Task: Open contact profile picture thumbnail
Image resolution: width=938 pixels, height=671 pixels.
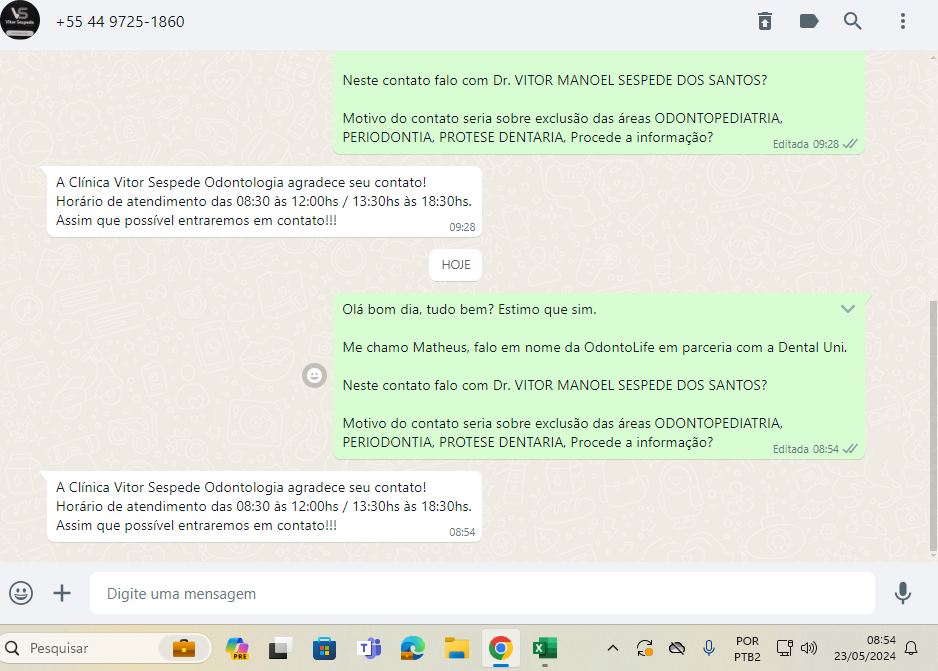Action: click(21, 21)
